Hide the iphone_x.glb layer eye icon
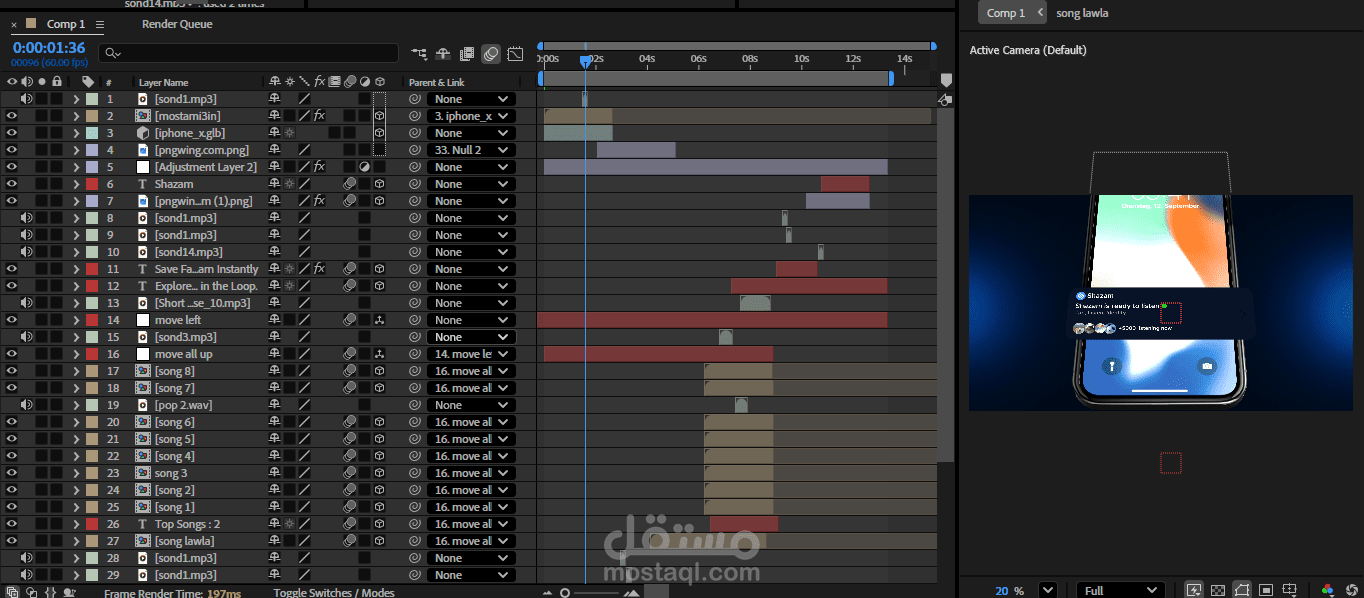1364x598 pixels. click(x=12, y=133)
